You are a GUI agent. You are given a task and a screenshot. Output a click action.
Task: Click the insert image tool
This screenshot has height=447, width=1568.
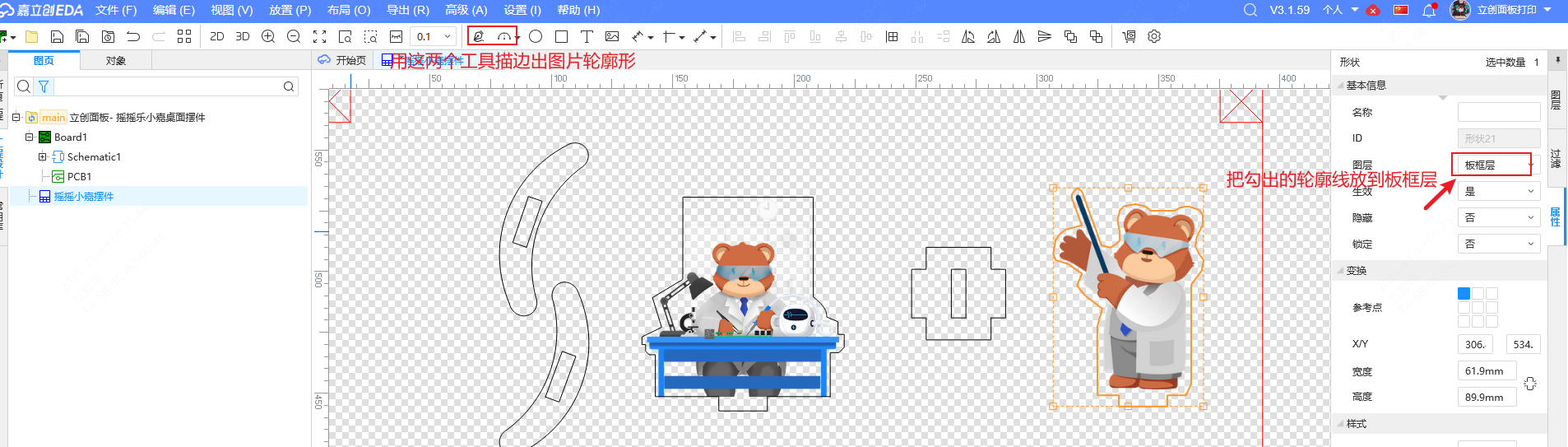coord(612,36)
